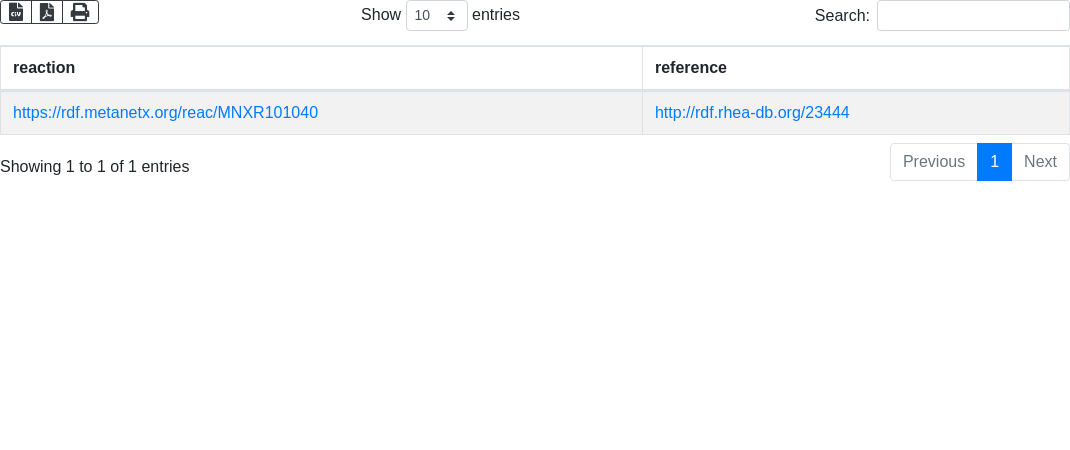Export the table as PDF
Viewport: 1070px width, 450px height.
point(47,12)
